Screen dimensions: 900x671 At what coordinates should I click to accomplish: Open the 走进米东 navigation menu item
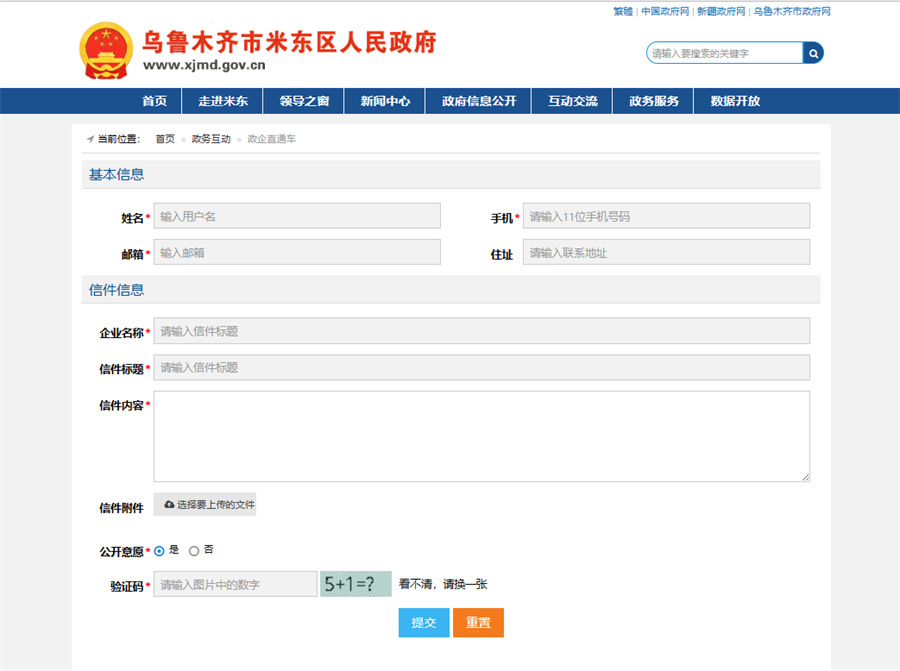[x=223, y=101]
